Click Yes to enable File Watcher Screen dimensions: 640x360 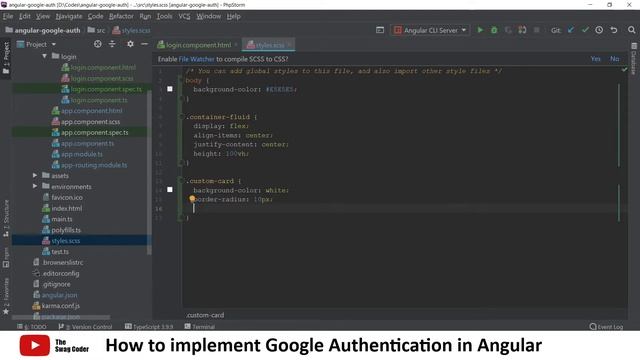point(596,59)
